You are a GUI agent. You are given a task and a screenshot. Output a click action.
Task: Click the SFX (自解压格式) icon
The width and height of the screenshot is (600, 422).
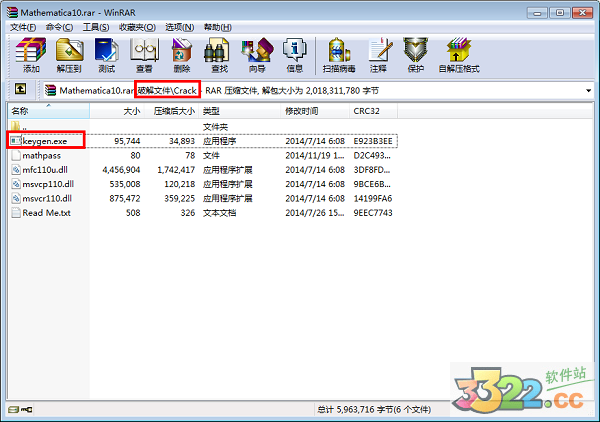[x=458, y=50]
